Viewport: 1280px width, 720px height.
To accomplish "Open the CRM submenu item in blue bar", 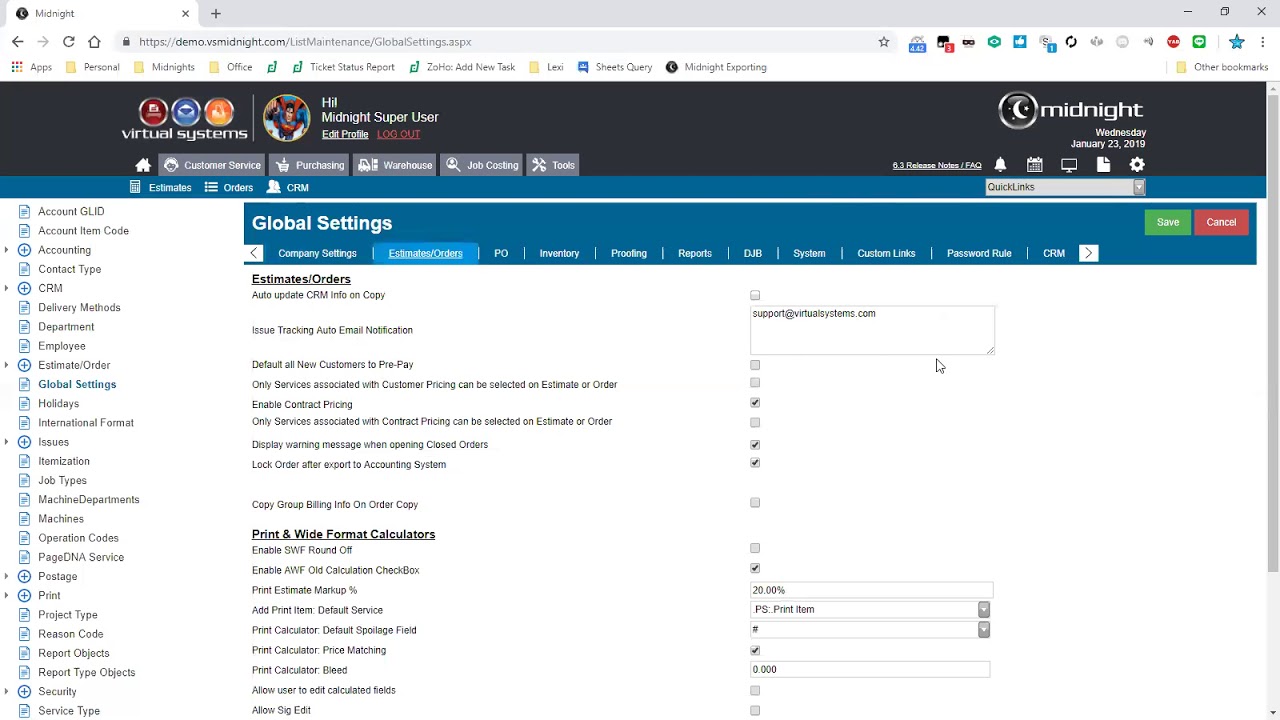I will tap(288, 187).
